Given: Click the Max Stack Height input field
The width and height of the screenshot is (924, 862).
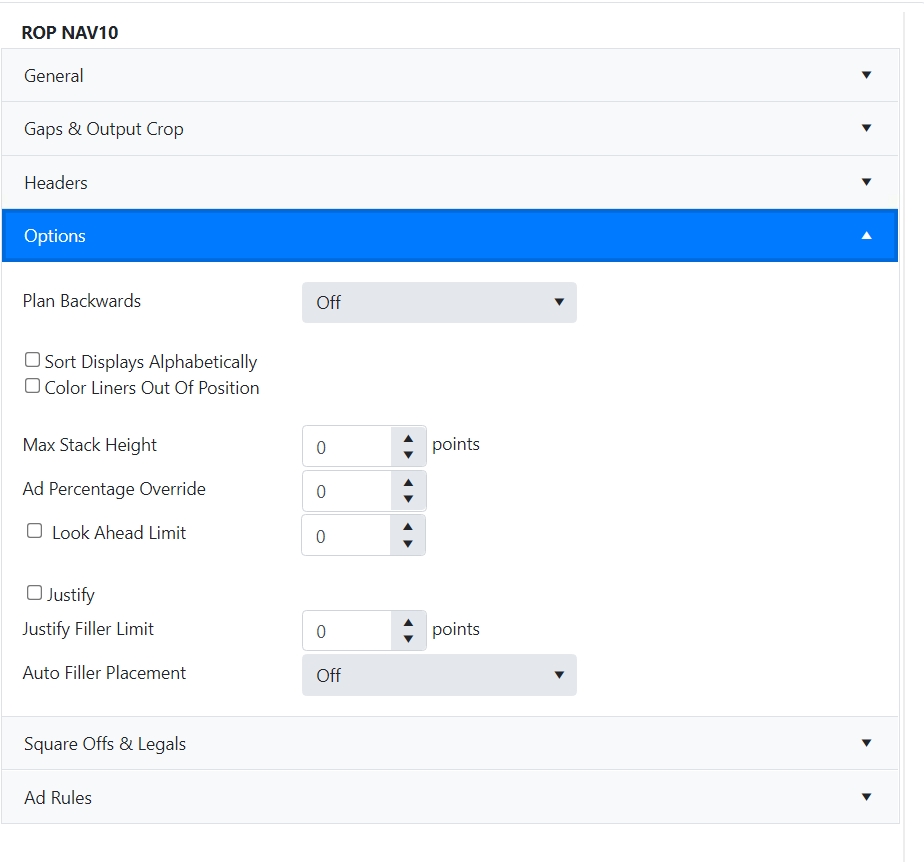Looking at the screenshot, I should 347,447.
